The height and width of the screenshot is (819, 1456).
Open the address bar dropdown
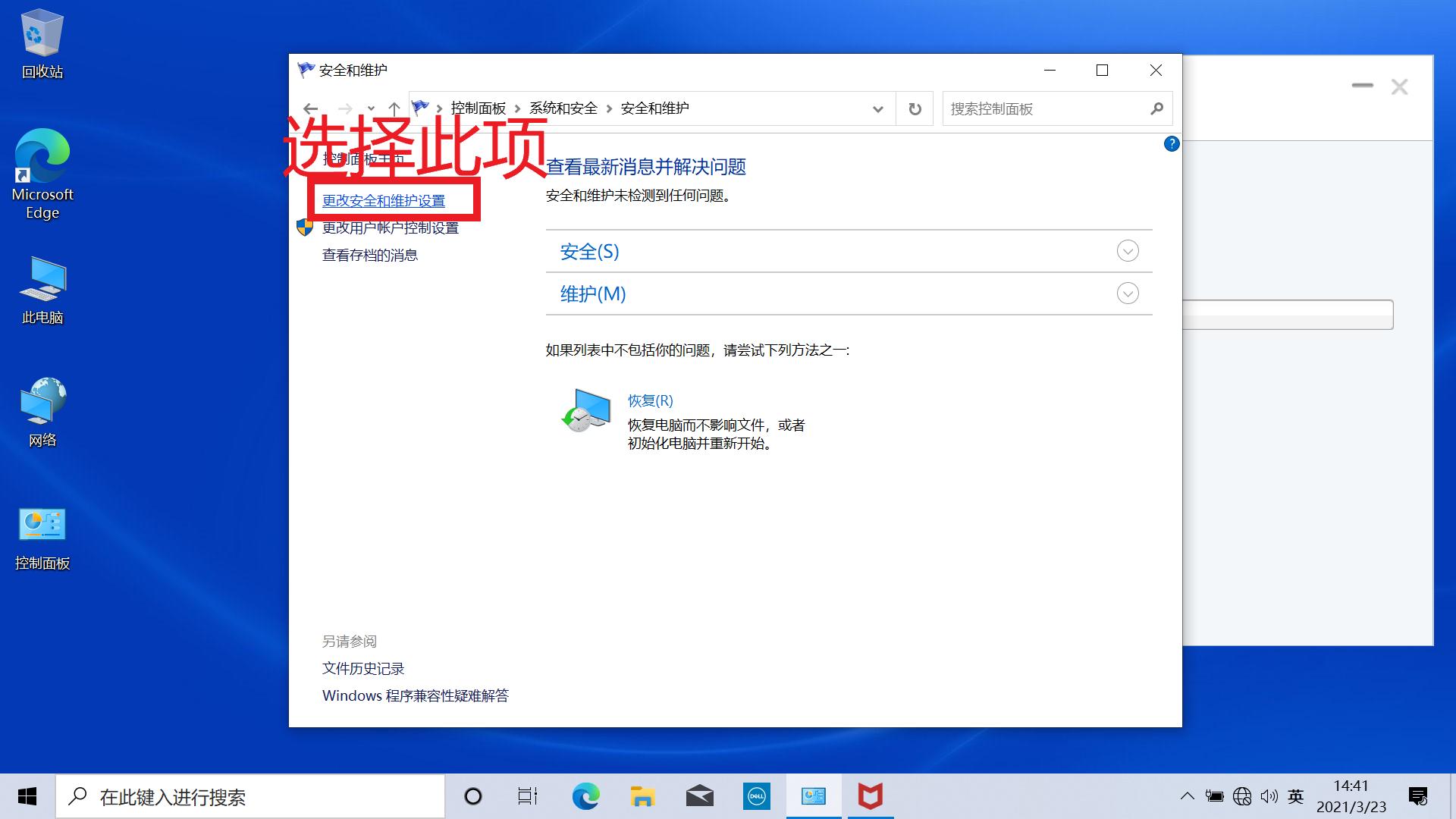click(878, 108)
